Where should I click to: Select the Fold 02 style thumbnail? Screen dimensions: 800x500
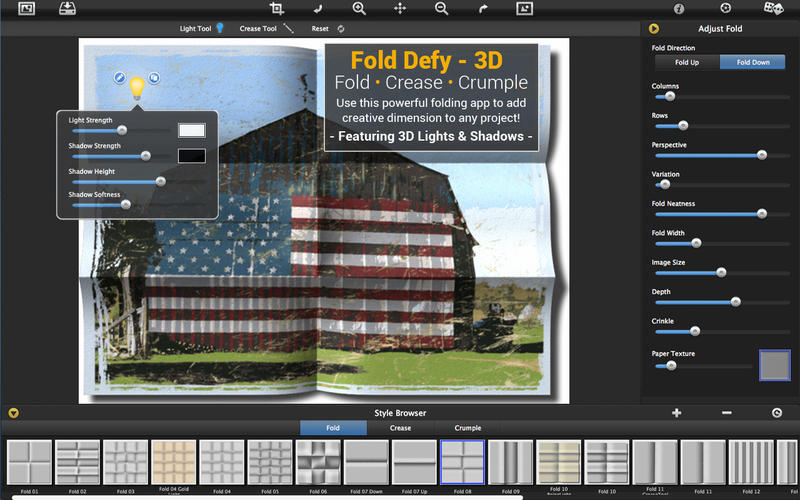point(77,462)
